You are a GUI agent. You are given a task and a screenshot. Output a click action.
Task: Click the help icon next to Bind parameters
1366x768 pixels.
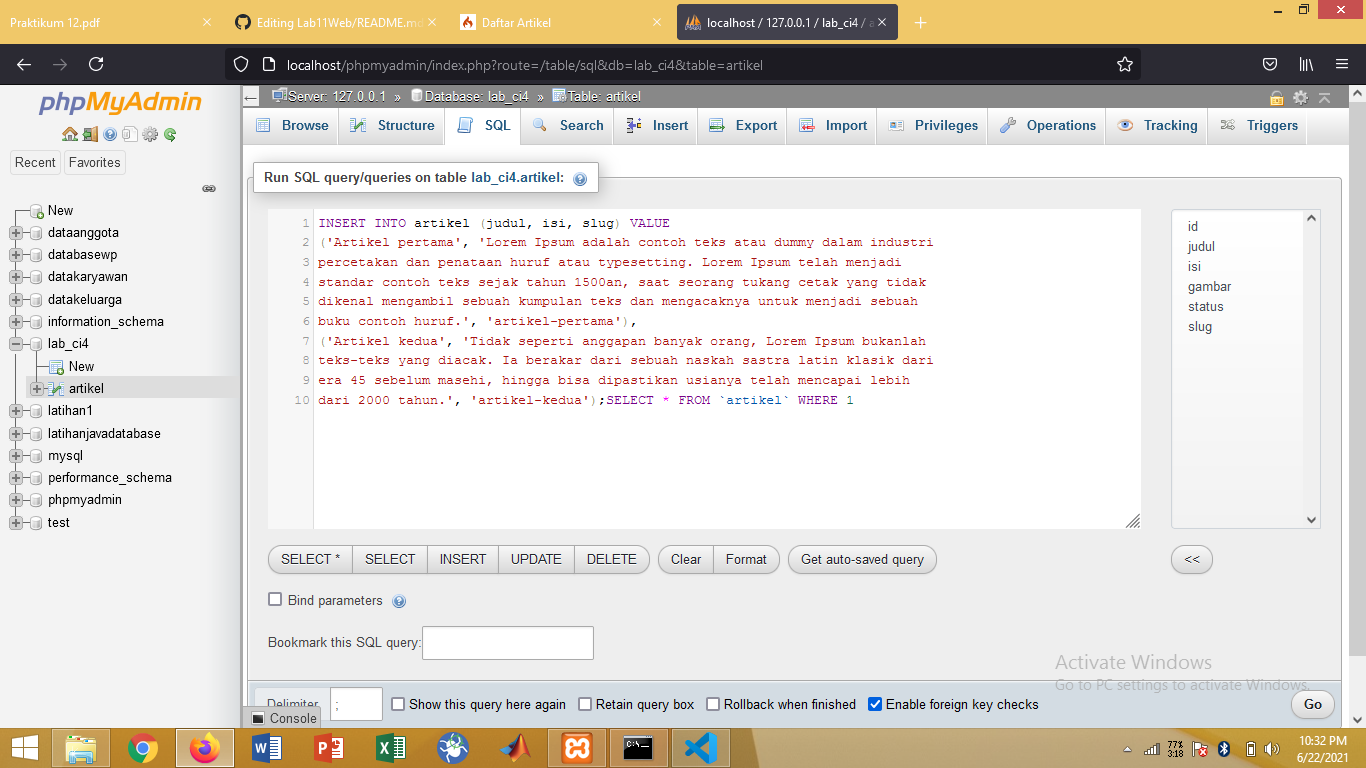click(x=399, y=601)
